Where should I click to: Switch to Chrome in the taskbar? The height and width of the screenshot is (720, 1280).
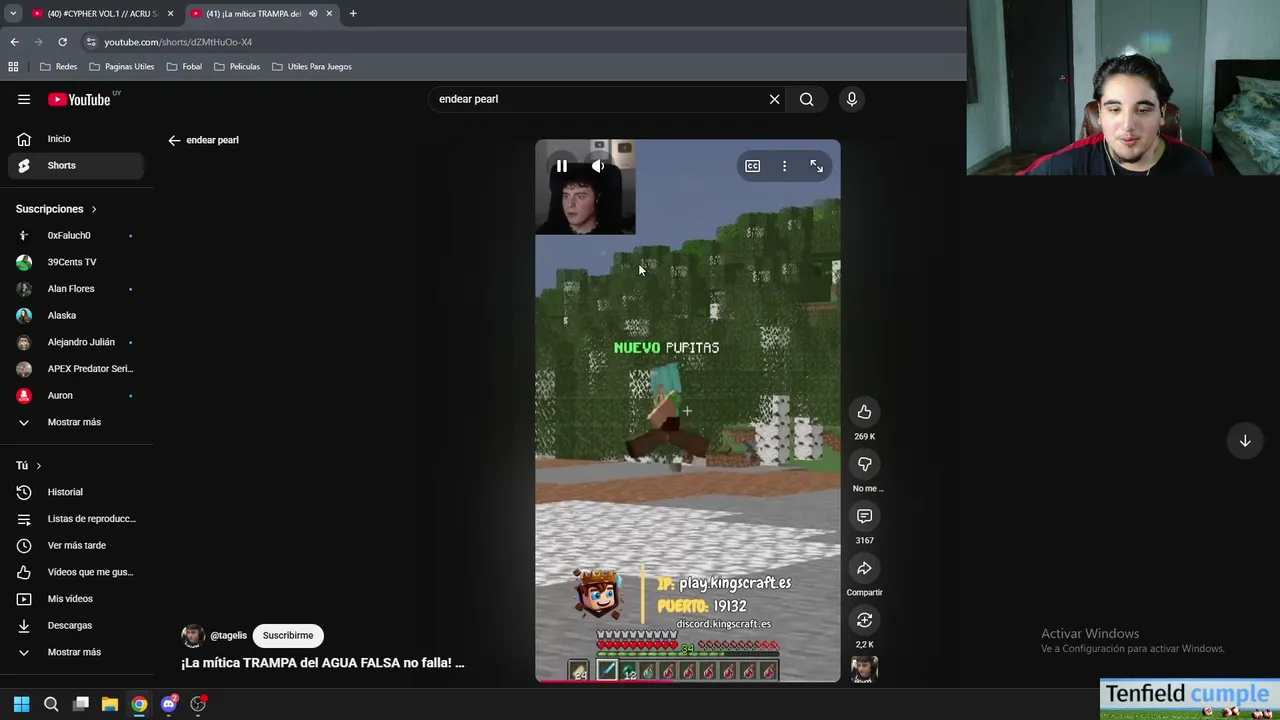[139, 704]
